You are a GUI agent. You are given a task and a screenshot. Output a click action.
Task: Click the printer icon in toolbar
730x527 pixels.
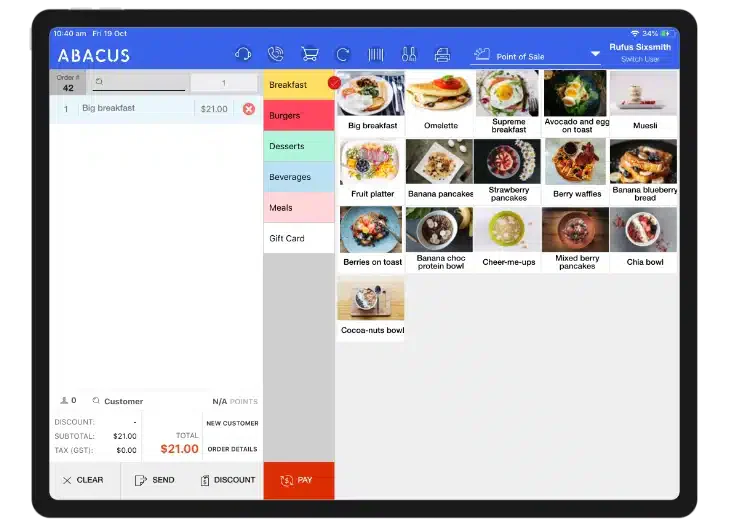click(x=442, y=55)
